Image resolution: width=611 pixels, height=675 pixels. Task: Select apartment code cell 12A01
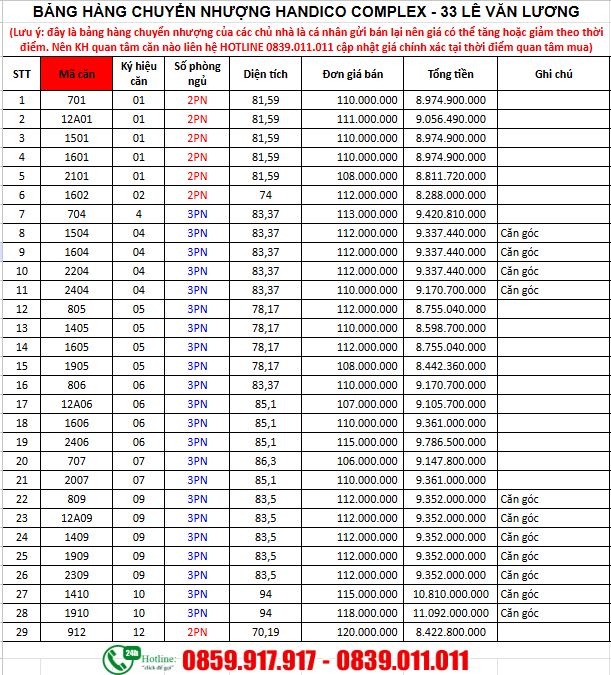tap(76, 119)
